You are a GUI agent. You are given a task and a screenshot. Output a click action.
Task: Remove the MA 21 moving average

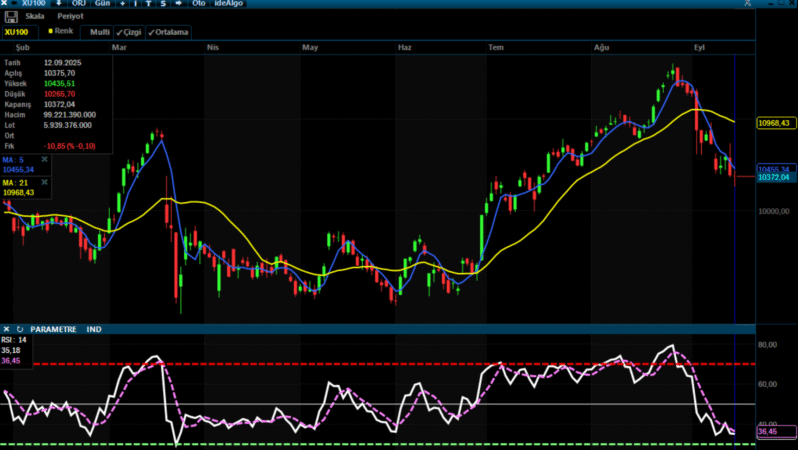pyautogui.click(x=44, y=182)
